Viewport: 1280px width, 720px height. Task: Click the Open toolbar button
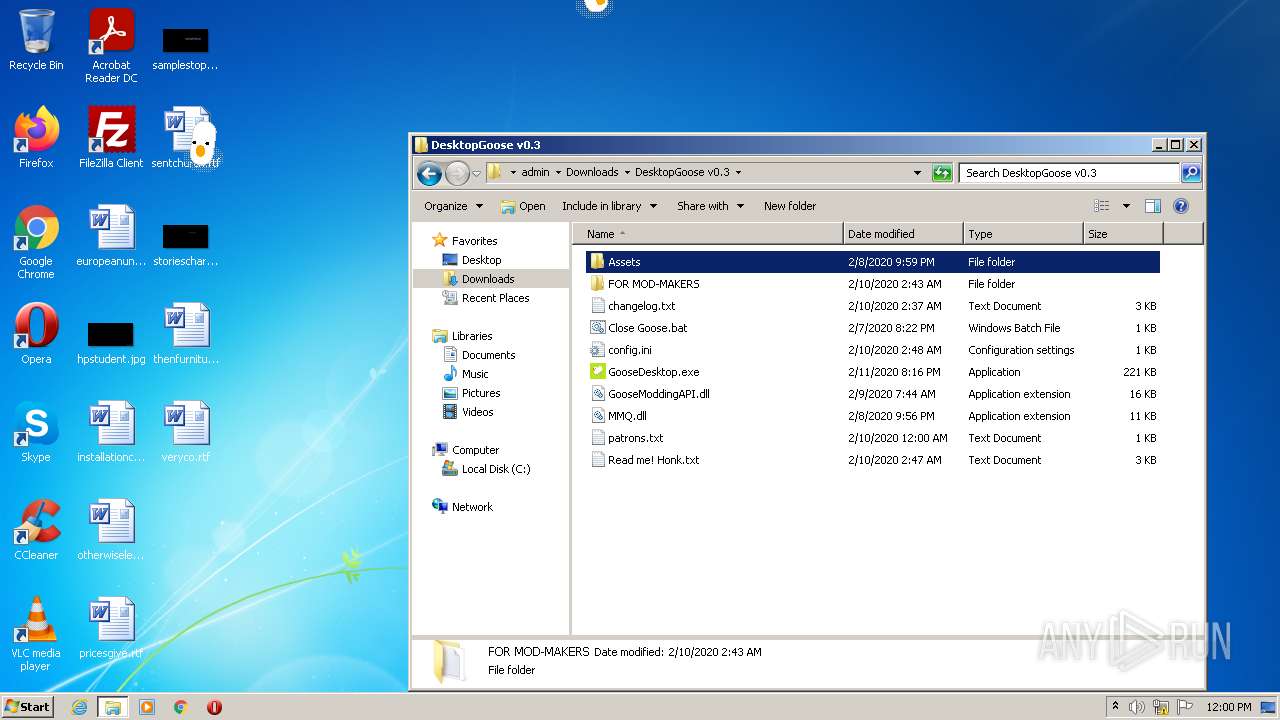[x=523, y=206]
